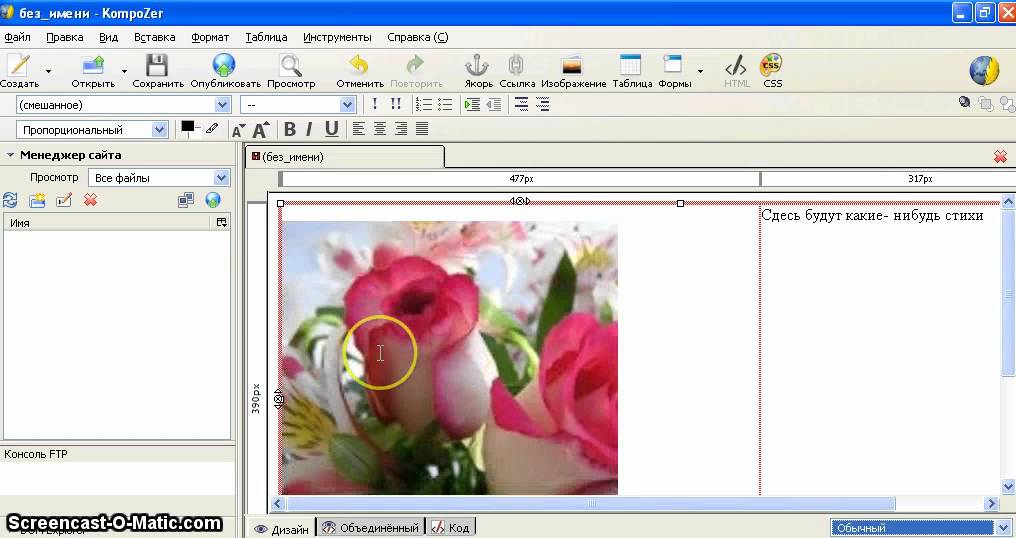Click the Открыть open file icon
The height and width of the screenshot is (538, 1016).
pyautogui.click(x=93, y=65)
